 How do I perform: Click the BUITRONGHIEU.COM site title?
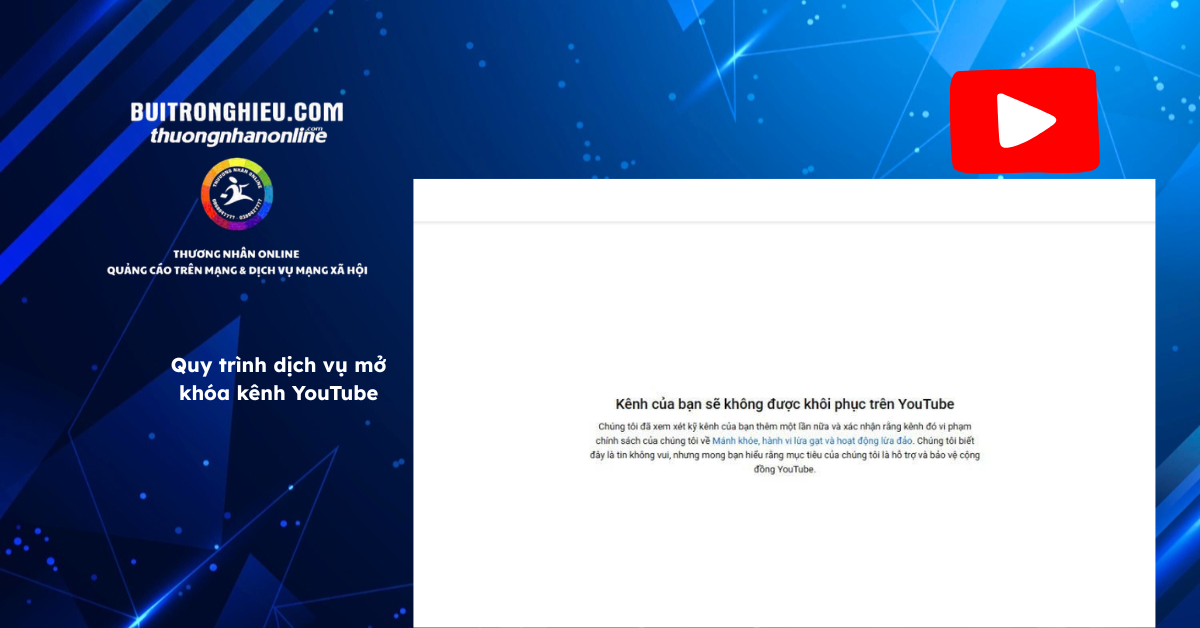[237, 112]
